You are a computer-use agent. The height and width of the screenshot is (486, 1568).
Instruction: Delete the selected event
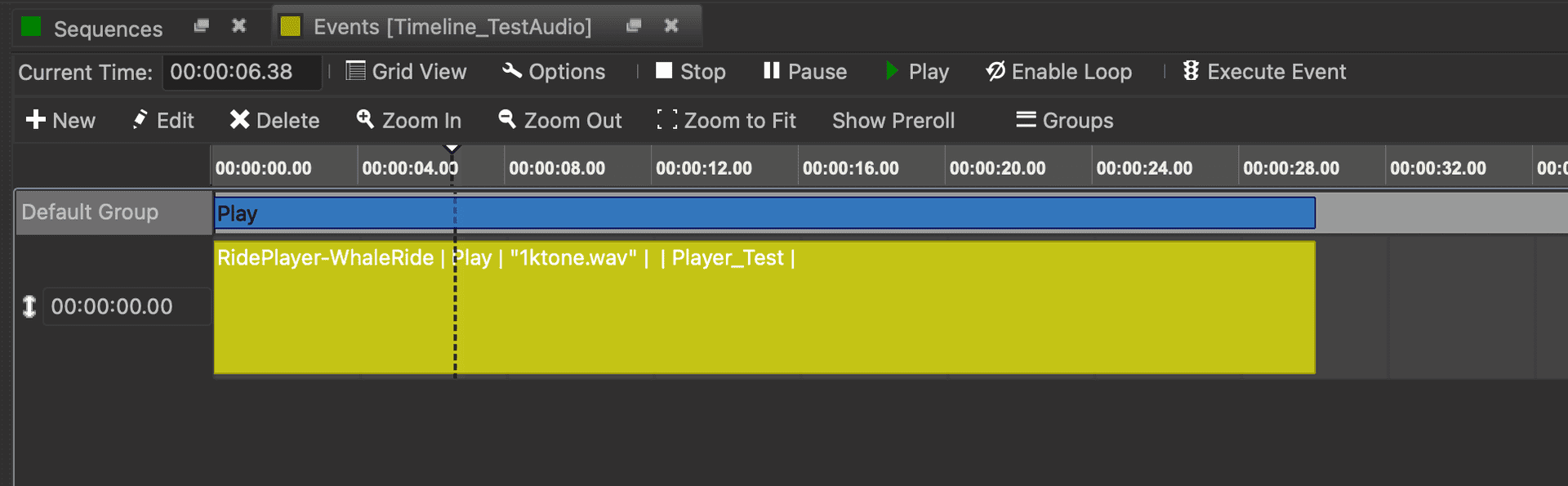[274, 120]
